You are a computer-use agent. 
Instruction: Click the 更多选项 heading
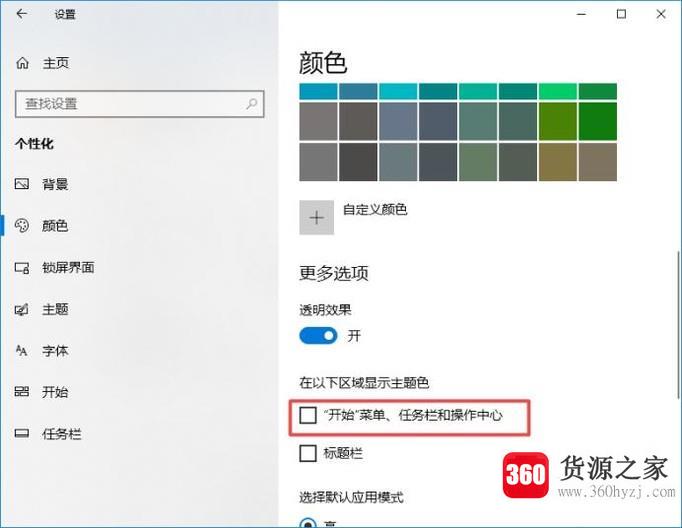334,273
